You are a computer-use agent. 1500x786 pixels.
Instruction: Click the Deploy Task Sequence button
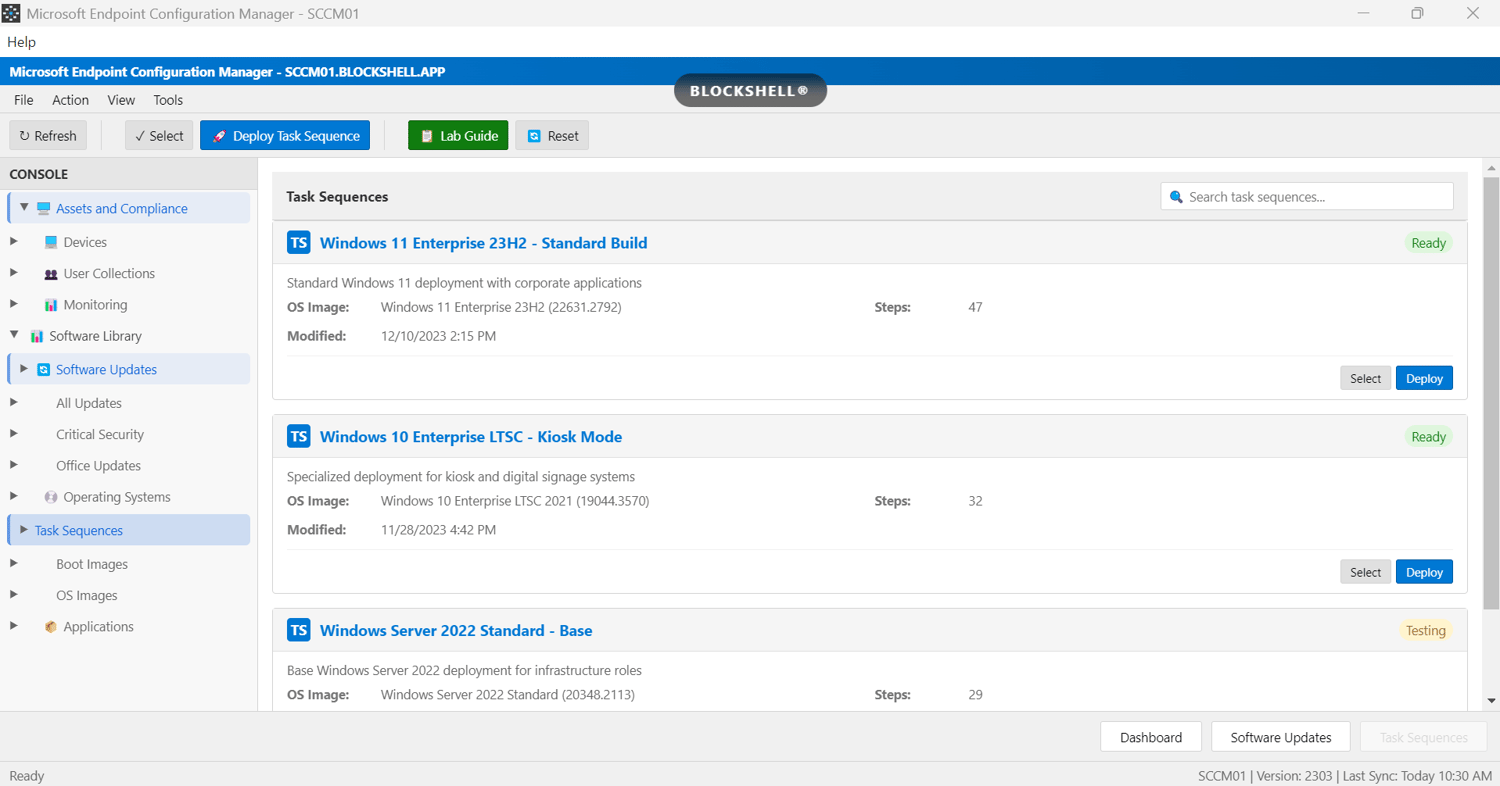click(285, 136)
